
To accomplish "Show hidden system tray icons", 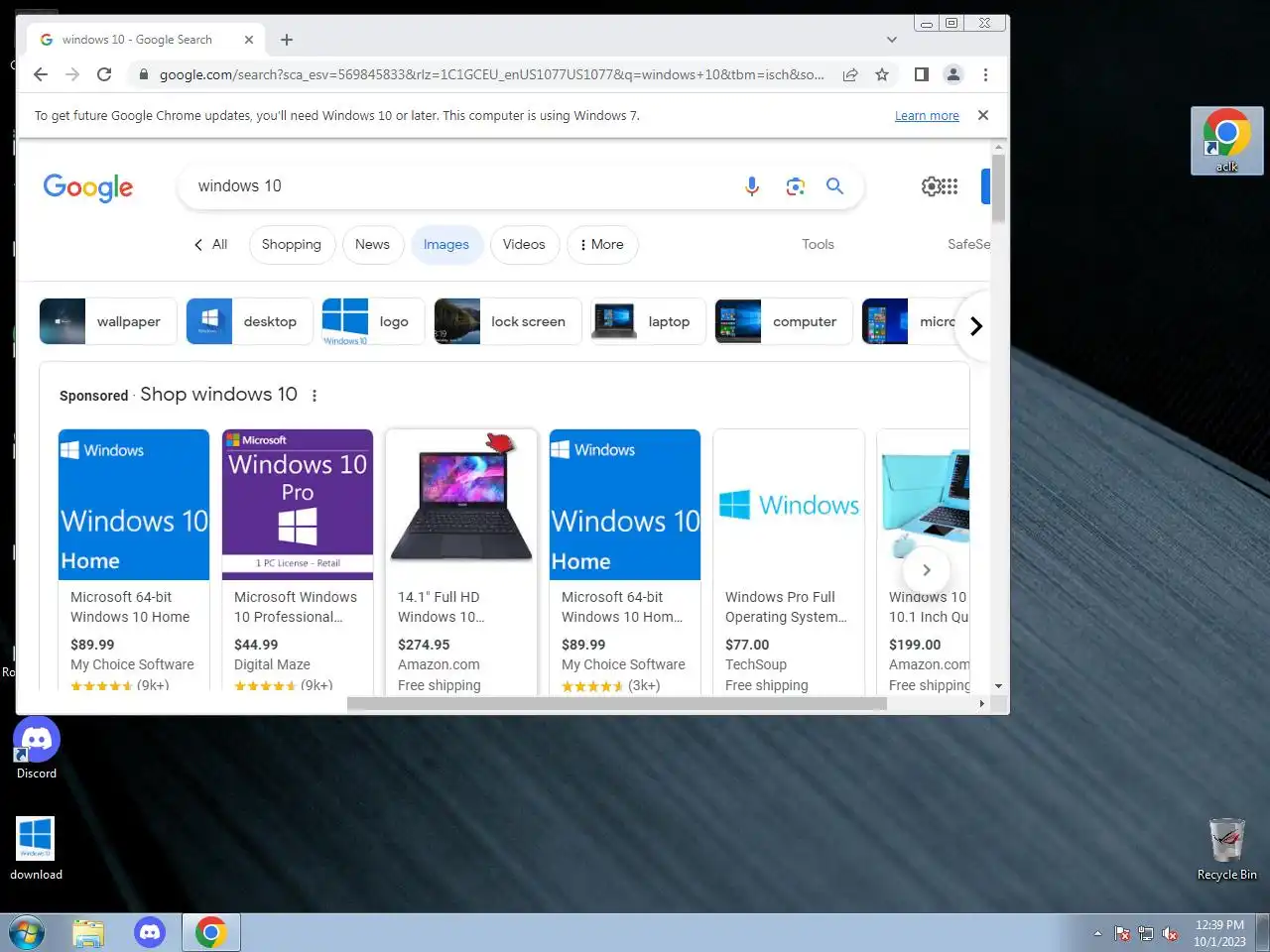I will (x=1097, y=933).
